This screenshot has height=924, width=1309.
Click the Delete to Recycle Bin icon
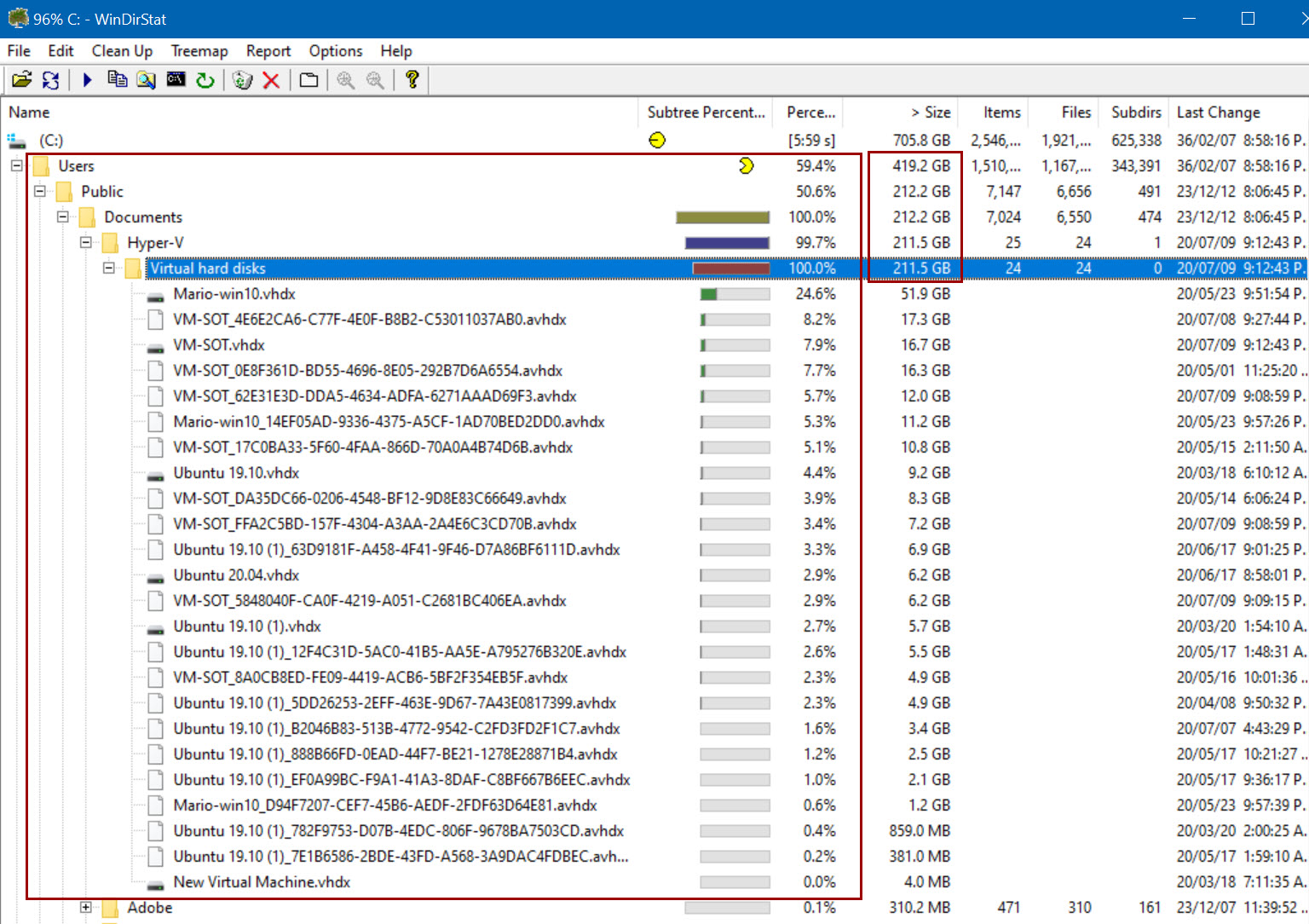pos(243,80)
